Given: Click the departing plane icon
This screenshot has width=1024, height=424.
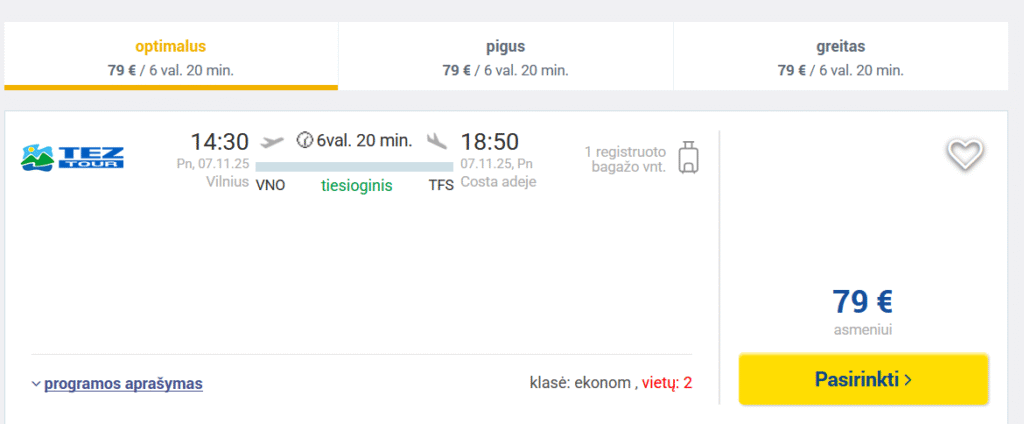Looking at the screenshot, I should [271, 141].
